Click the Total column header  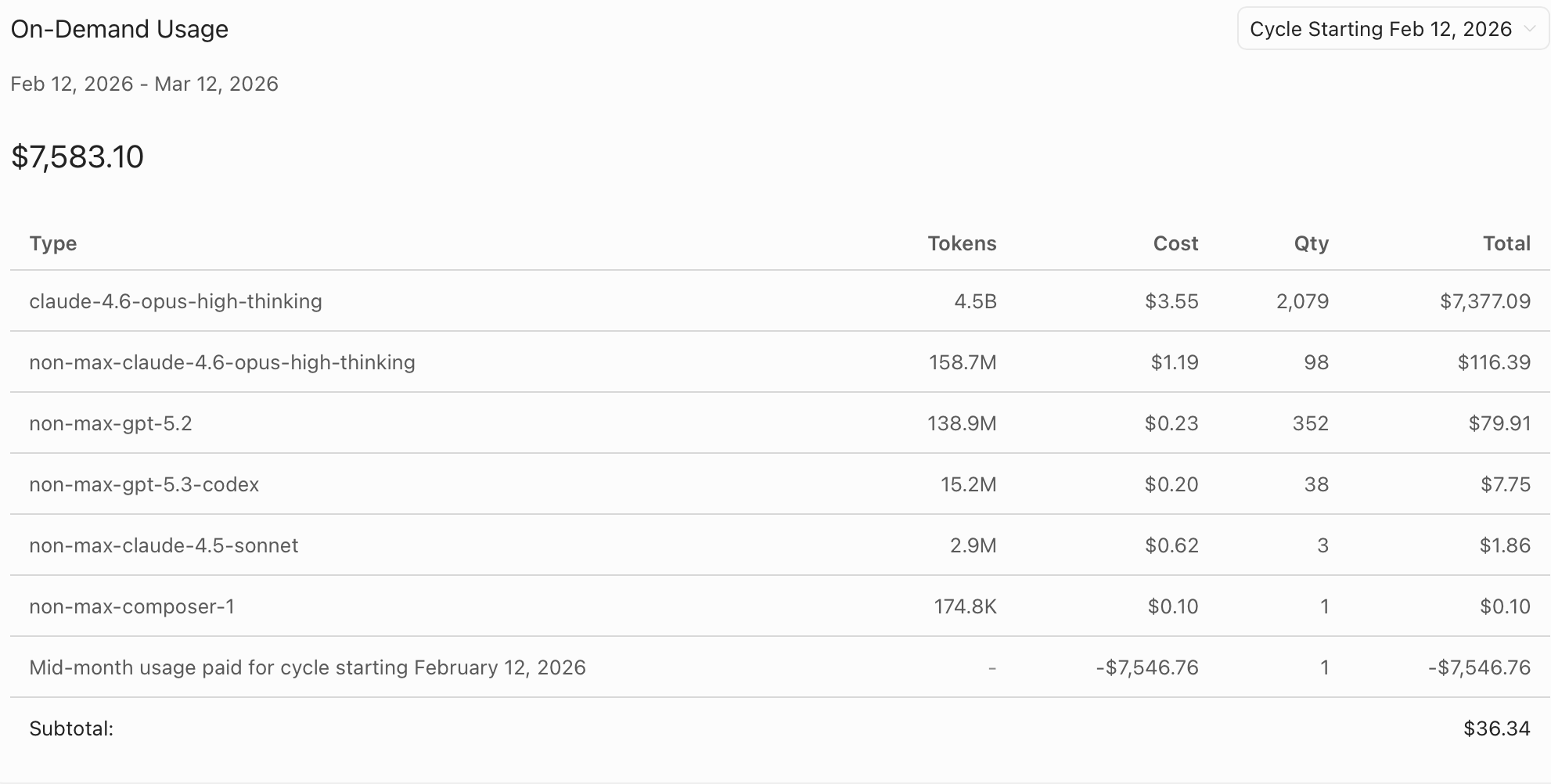click(1506, 243)
